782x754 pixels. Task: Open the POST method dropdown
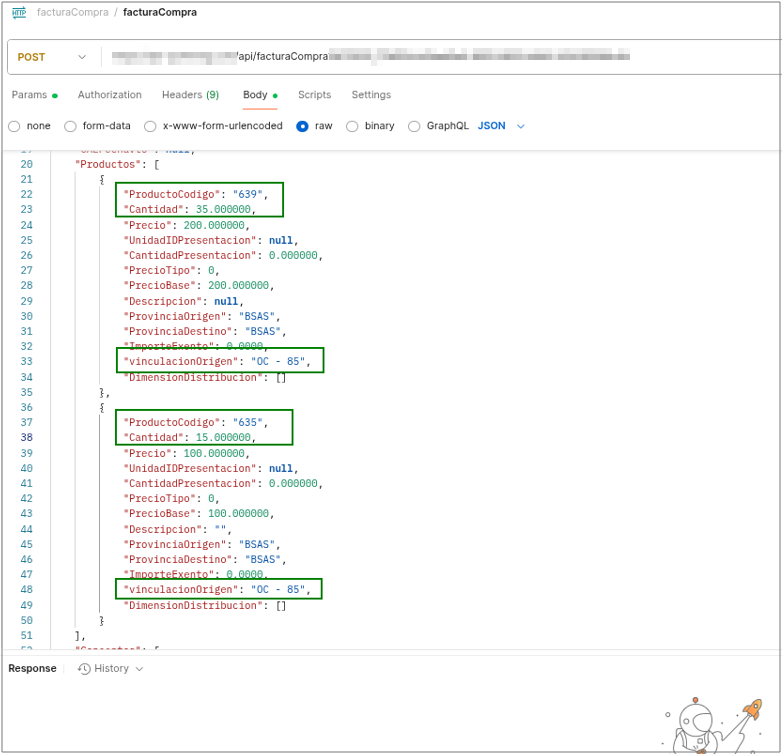[52, 57]
